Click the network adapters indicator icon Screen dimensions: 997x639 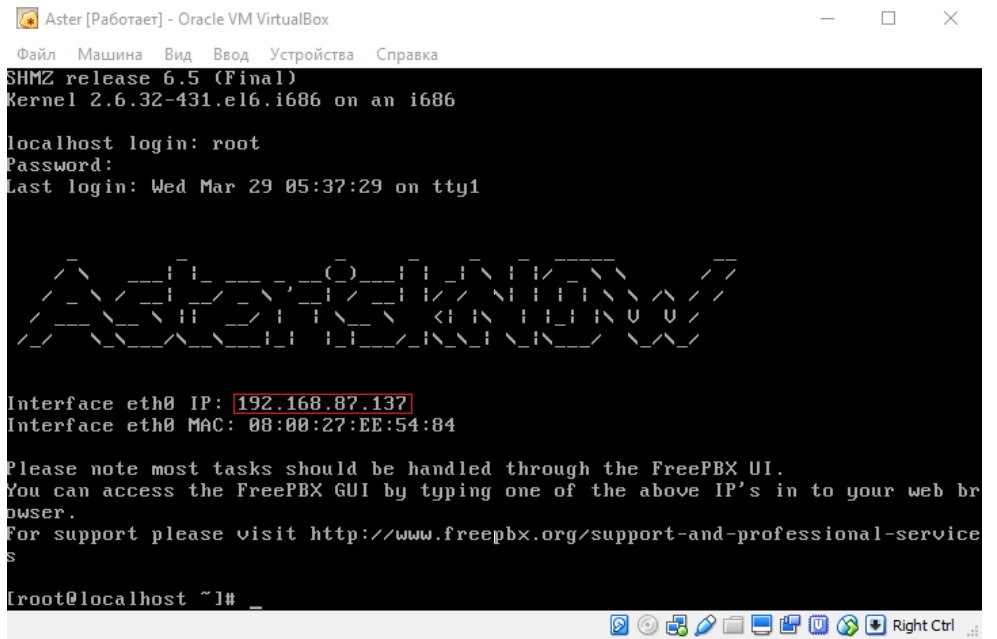pyautogui.click(x=677, y=626)
